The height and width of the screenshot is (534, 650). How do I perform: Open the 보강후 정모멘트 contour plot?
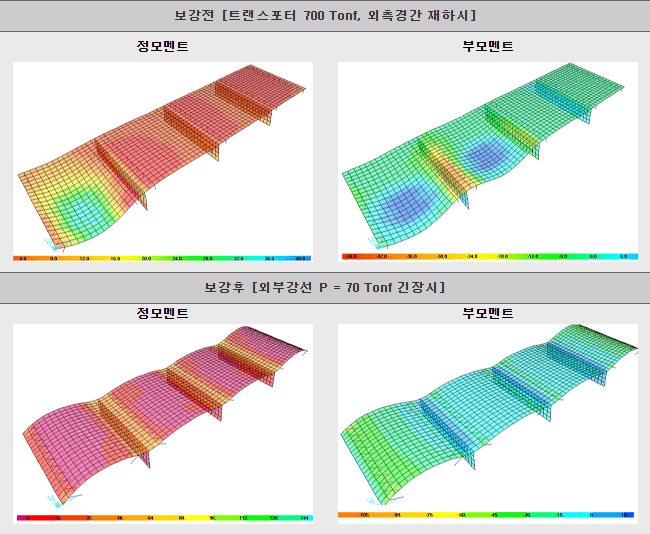point(163,415)
